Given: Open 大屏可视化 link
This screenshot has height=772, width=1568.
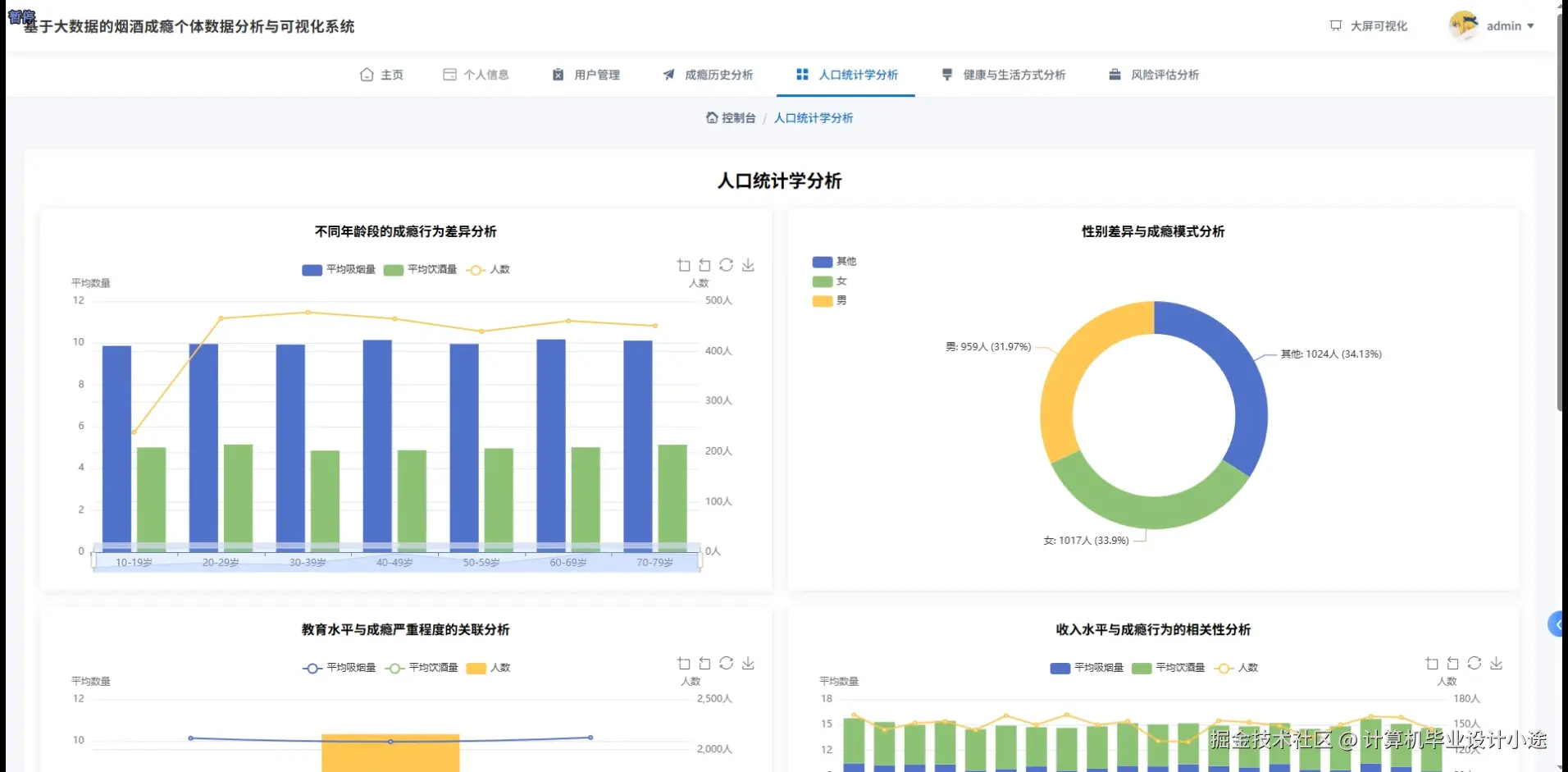Looking at the screenshot, I should tap(1368, 26).
